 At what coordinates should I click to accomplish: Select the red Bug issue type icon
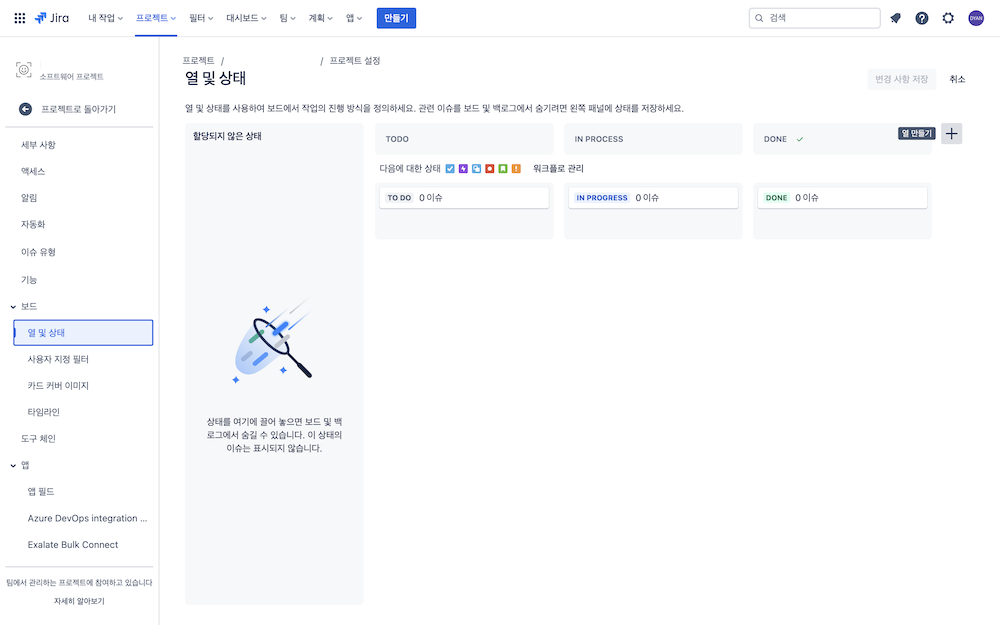tap(490, 168)
